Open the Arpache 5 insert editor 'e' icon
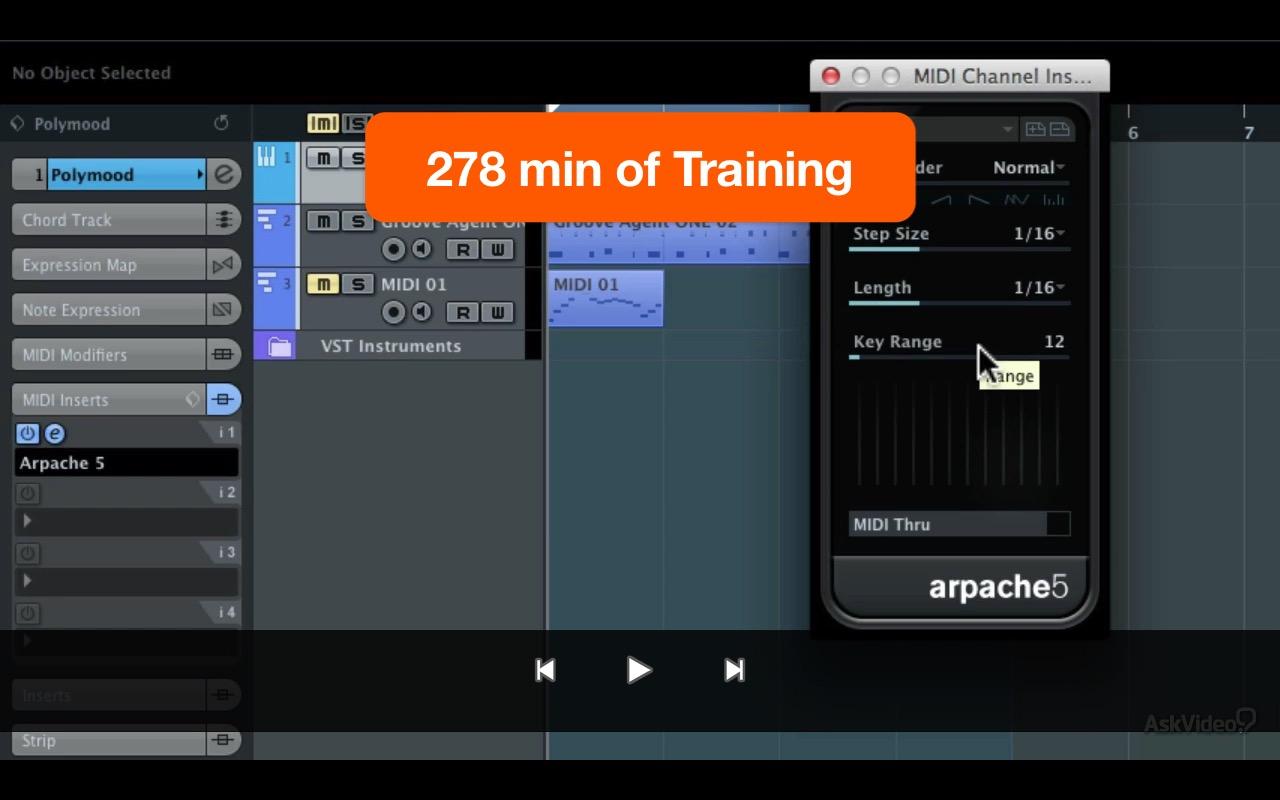 click(55, 433)
